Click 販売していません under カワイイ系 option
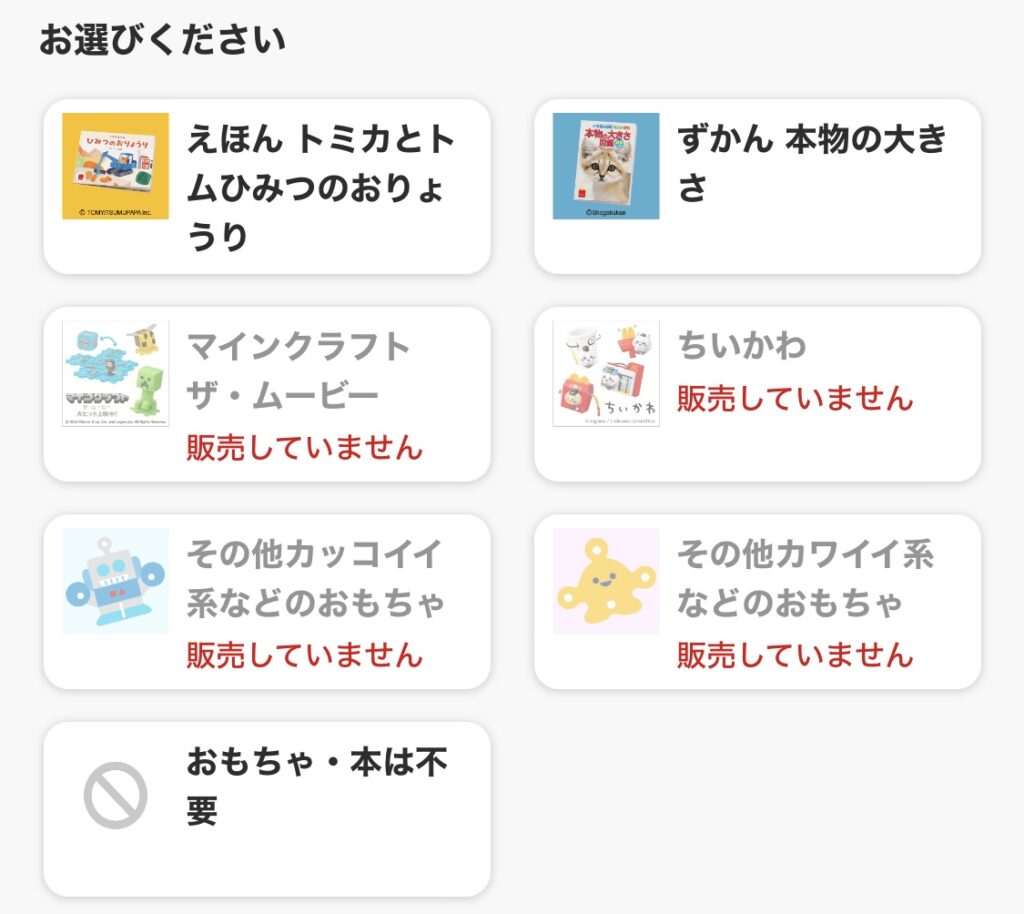The image size is (1024, 914). click(795, 655)
